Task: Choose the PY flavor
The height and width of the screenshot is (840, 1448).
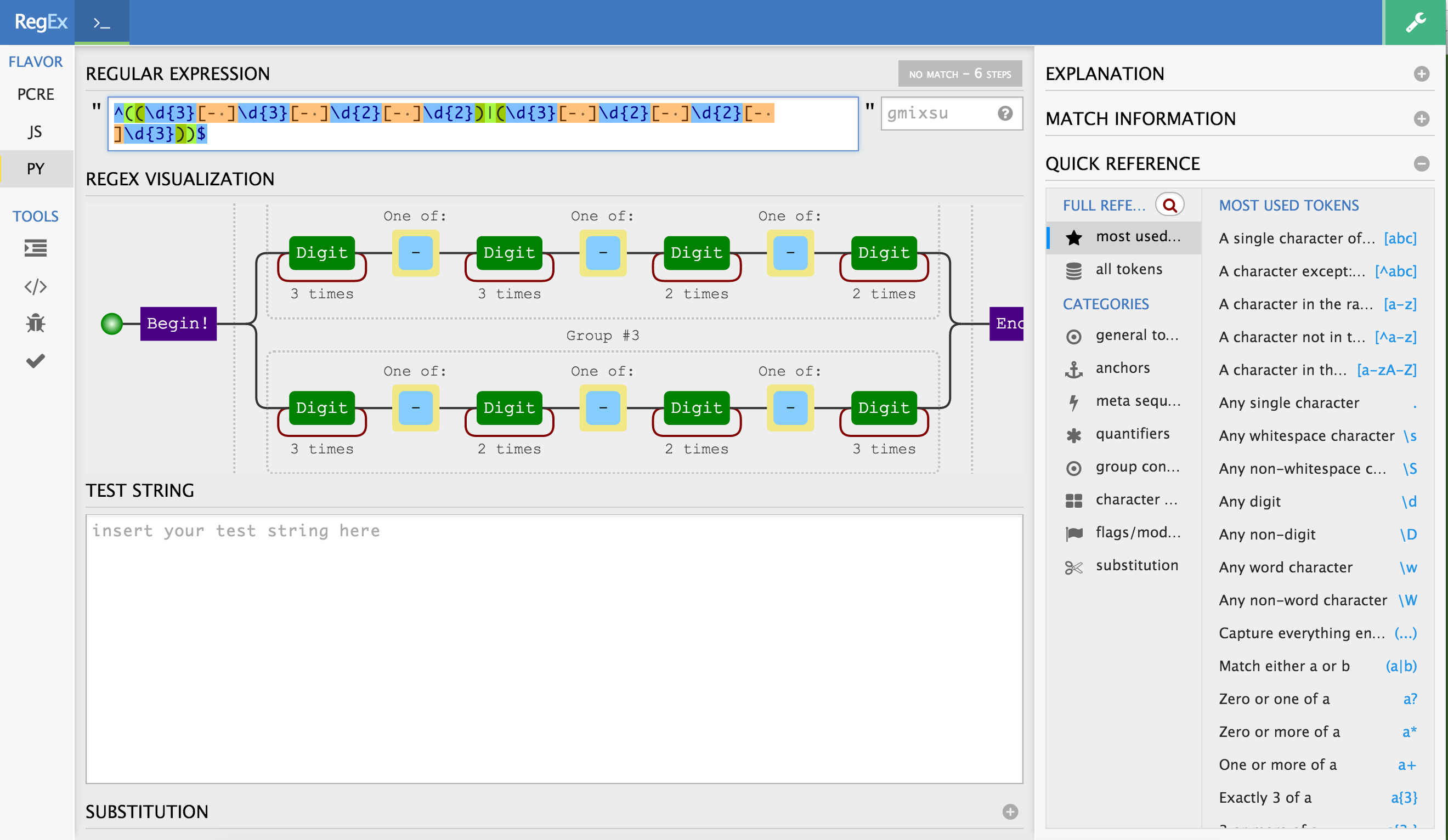Action: point(36,169)
